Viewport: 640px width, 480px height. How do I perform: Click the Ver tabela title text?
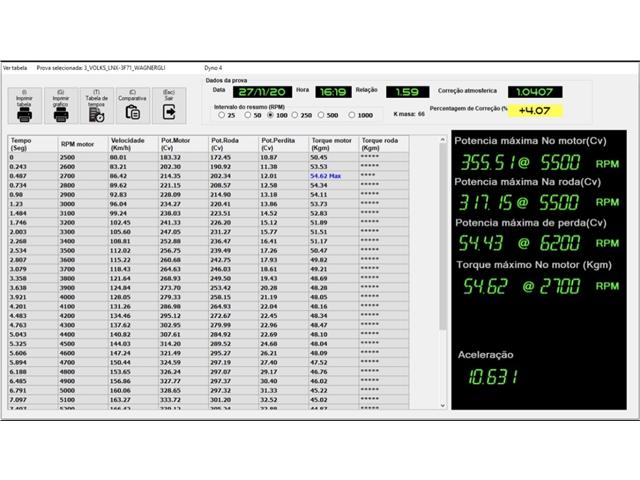[x=15, y=68]
